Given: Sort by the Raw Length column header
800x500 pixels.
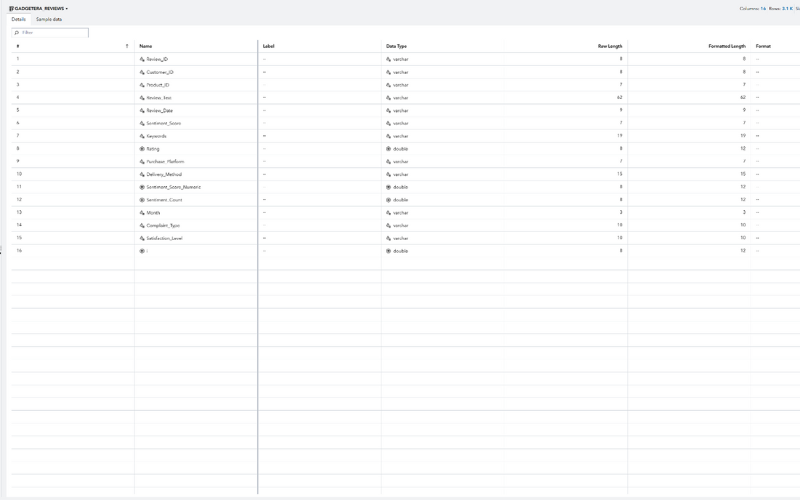Looking at the screenshot, I should [610, 46].
